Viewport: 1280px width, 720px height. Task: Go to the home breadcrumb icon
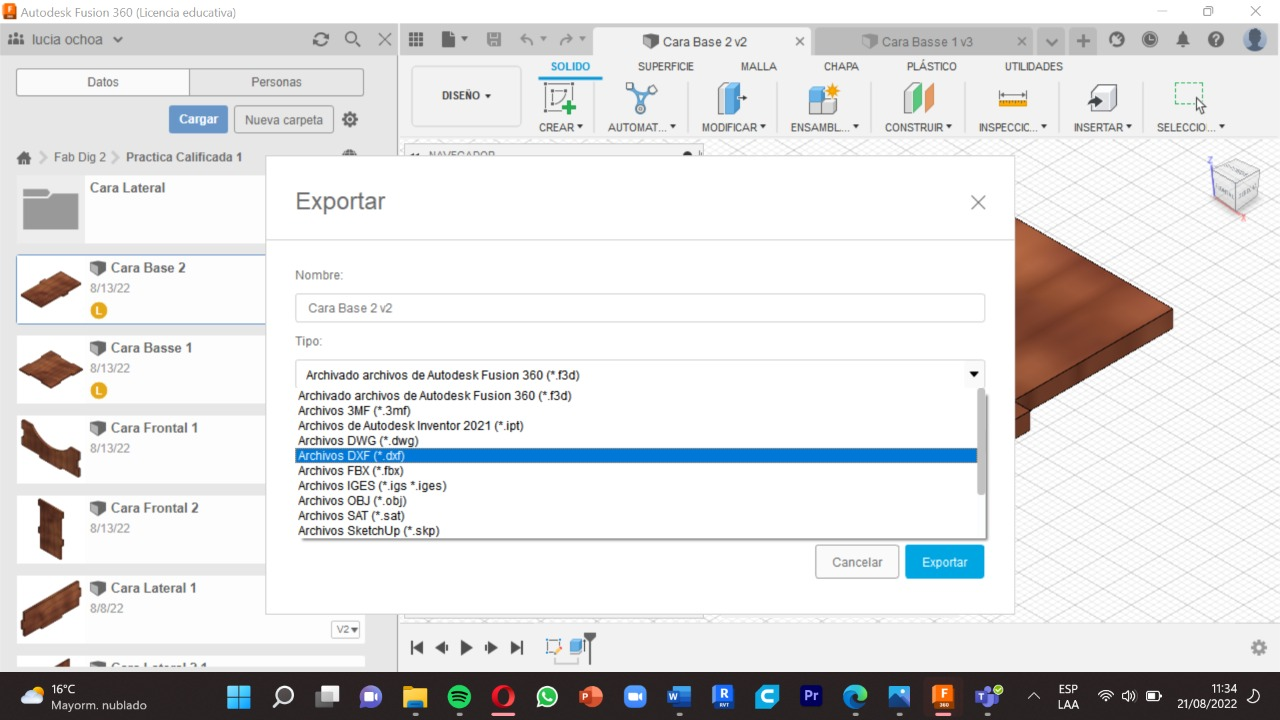coord(24,158)
